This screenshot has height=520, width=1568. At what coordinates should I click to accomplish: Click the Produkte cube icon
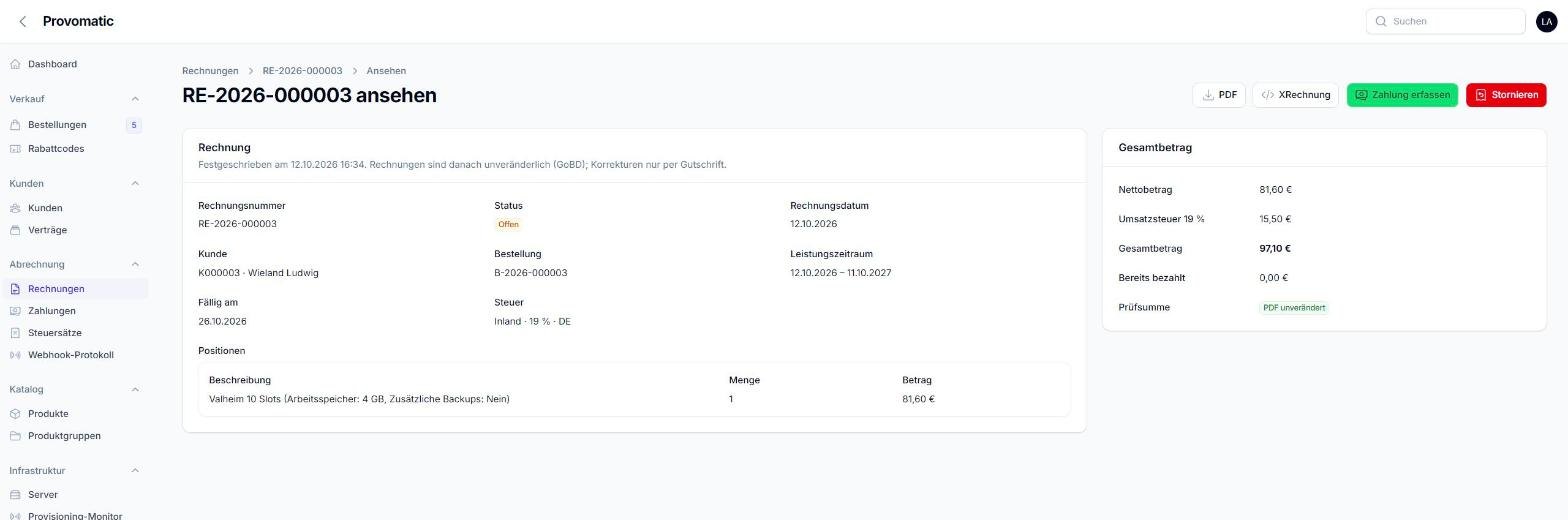tap(15, 414)
